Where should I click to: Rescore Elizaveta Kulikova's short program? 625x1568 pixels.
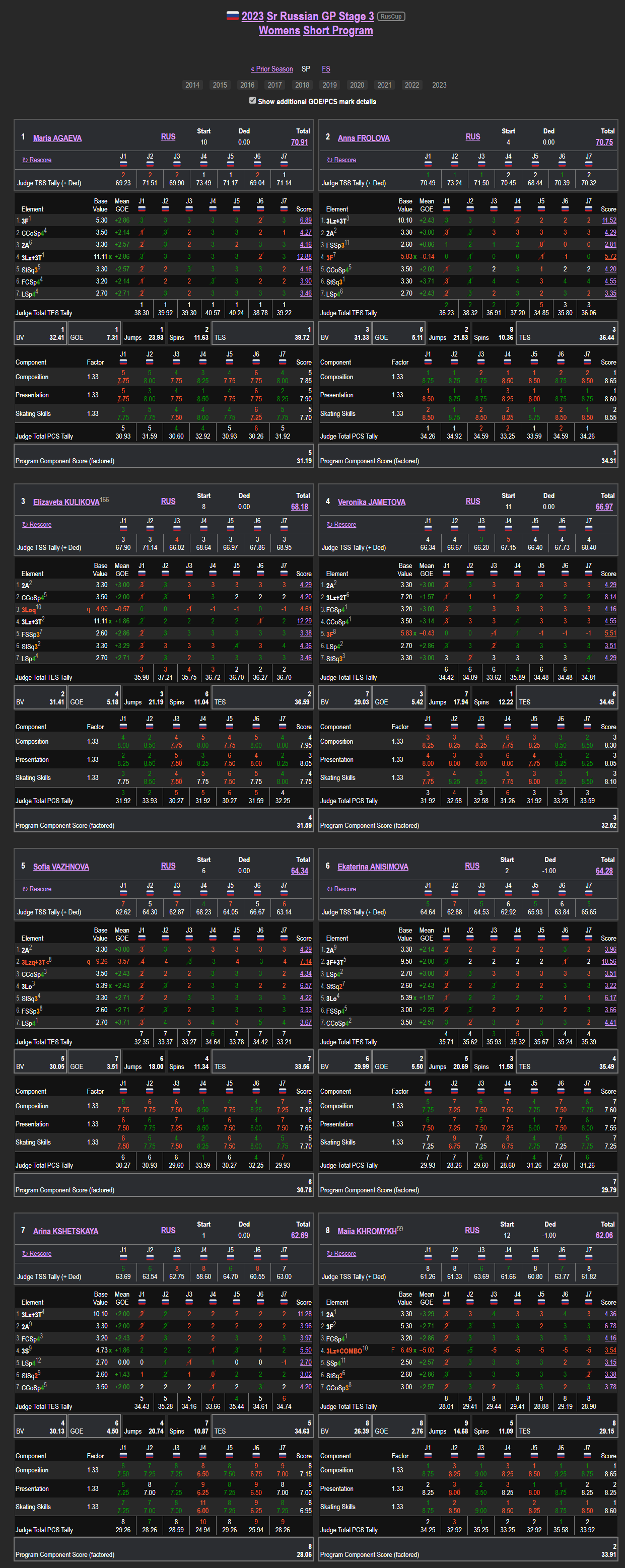37,525
